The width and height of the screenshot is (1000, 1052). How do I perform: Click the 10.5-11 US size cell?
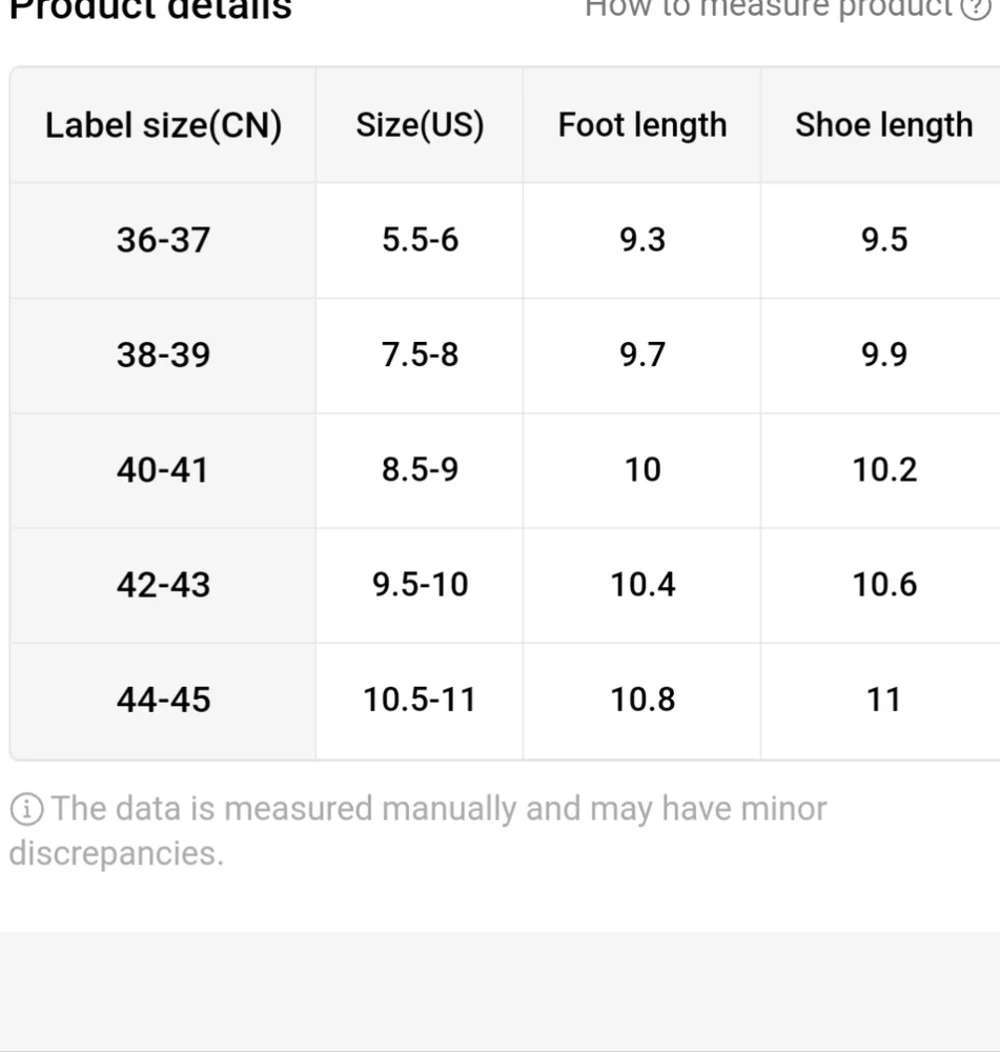pyautogui.click(x=419, y=700)
